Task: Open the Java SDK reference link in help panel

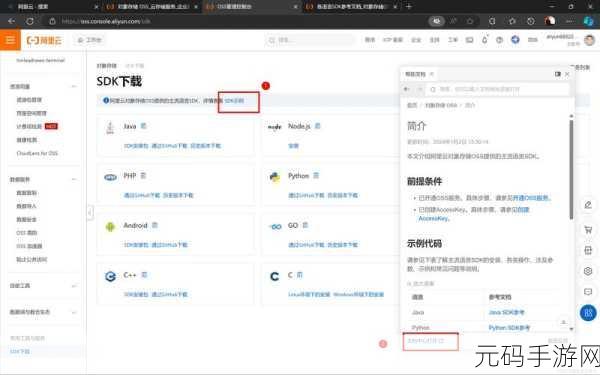Action: pos(506,313)
